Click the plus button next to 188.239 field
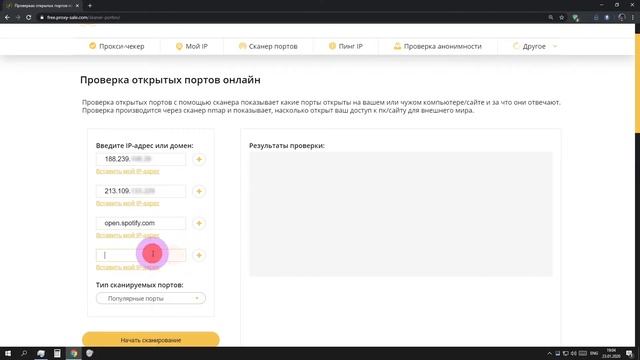 [199, 159]
